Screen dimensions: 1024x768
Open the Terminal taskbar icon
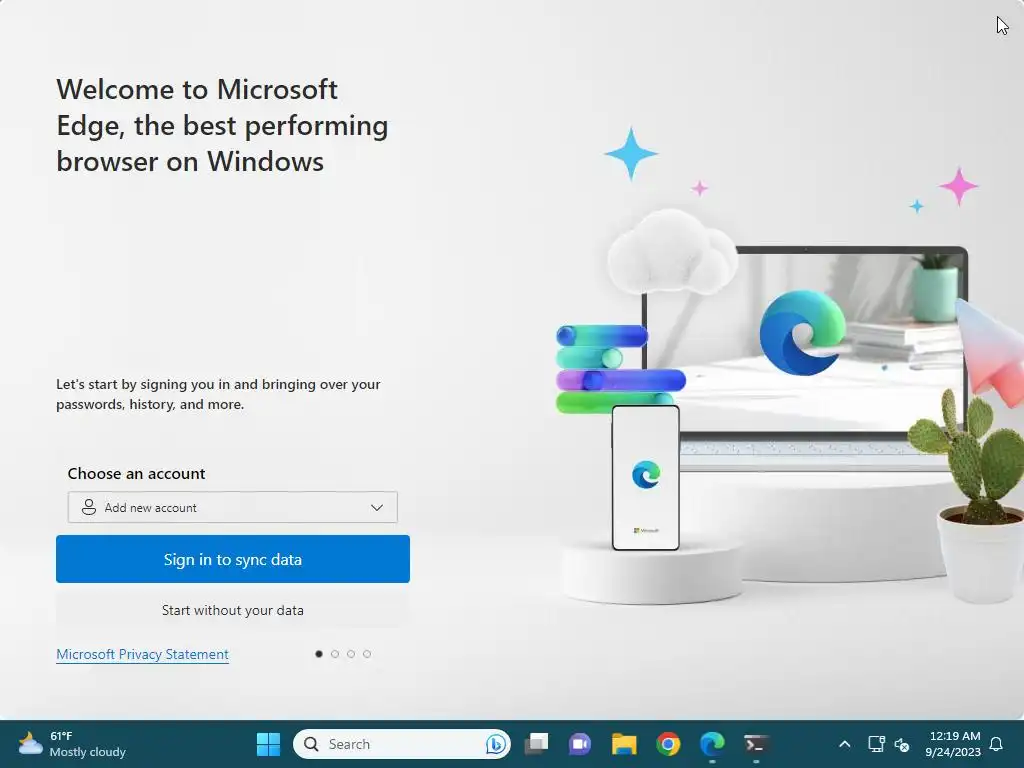(756, 744)
